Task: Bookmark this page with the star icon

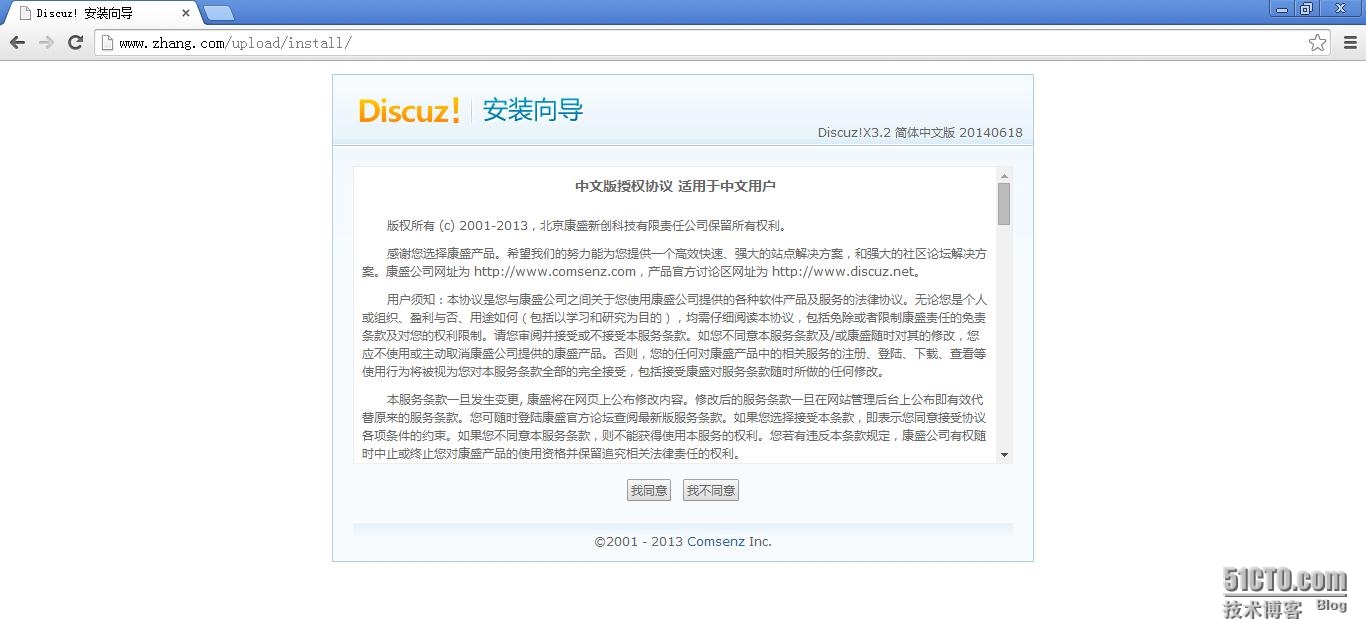Action: (x=1317, y=42)
